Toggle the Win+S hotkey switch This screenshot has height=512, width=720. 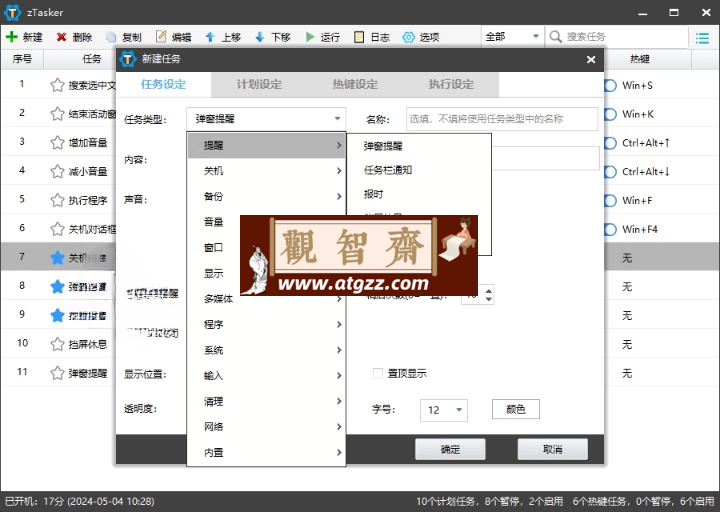pos(610,85)
